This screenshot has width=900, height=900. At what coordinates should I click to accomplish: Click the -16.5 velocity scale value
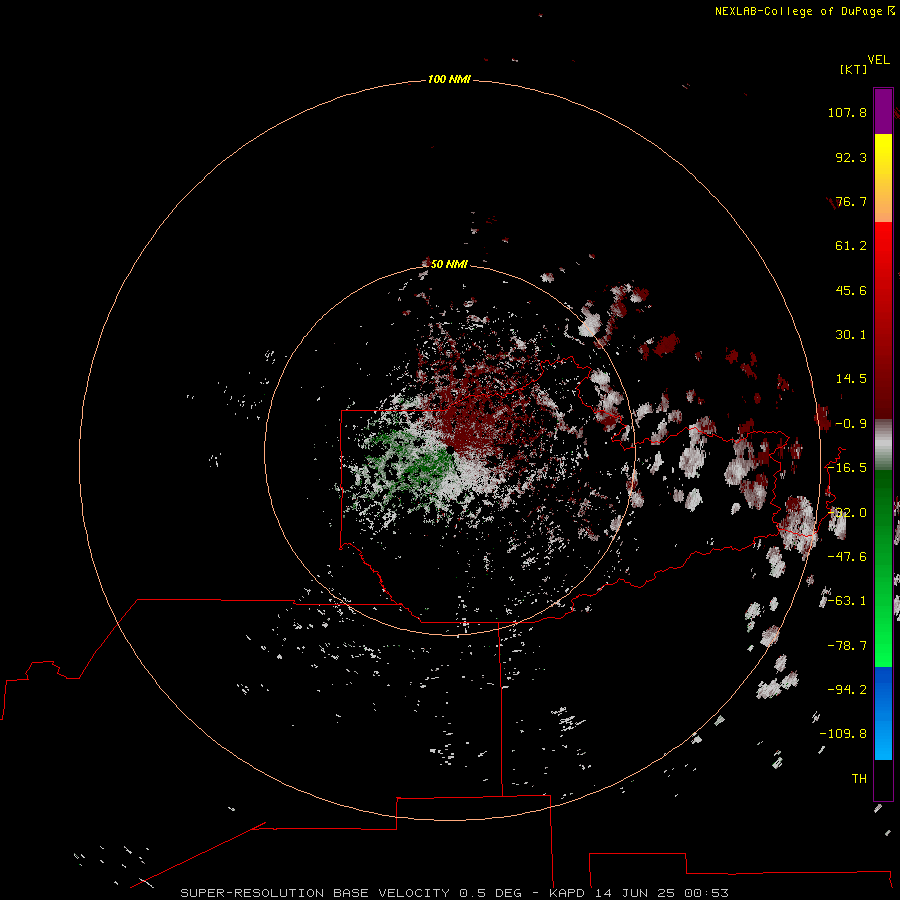click(x=847, y=468)
